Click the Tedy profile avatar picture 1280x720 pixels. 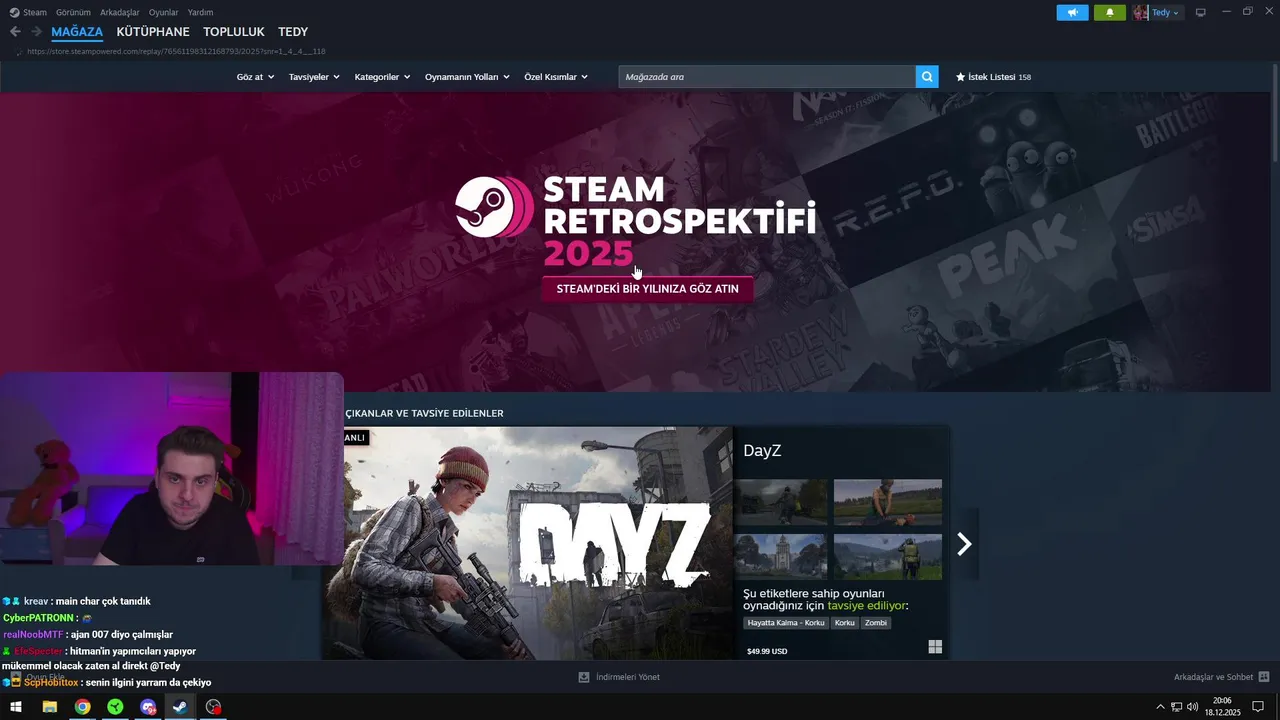click(1141, 13)
